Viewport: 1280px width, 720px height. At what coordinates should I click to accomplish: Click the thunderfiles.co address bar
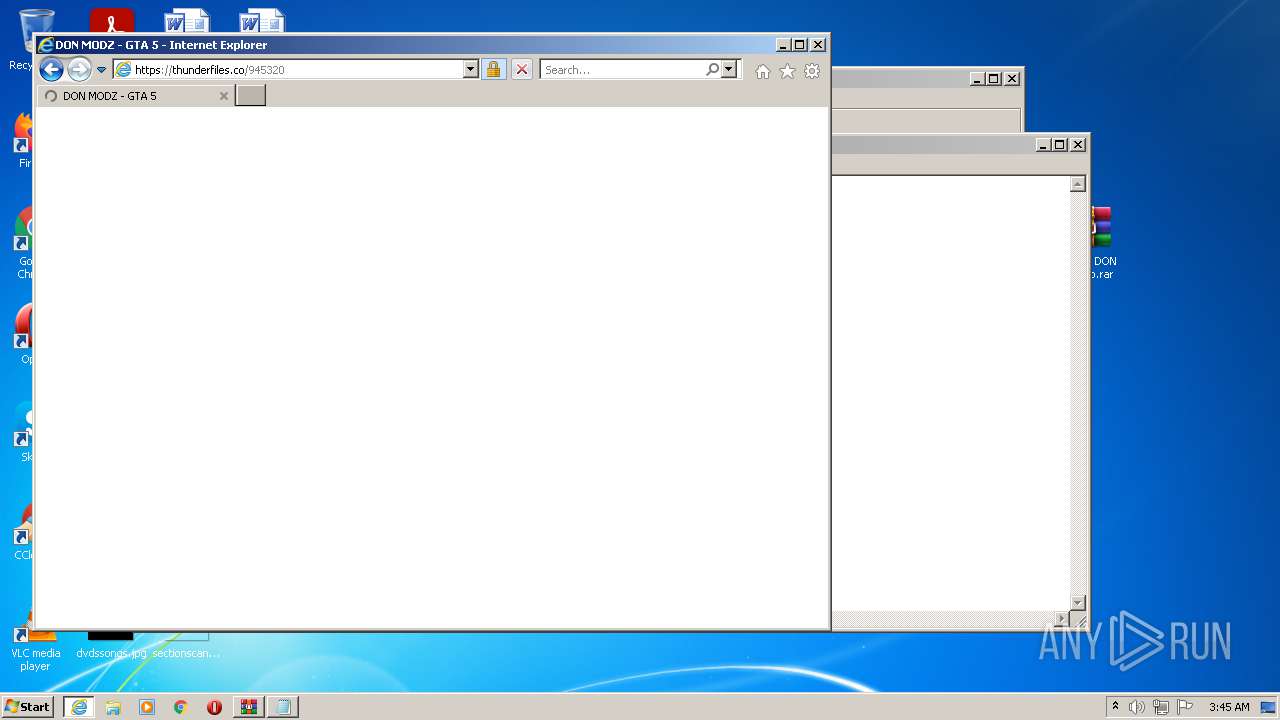pyautogui.click(x=288, y=69)
